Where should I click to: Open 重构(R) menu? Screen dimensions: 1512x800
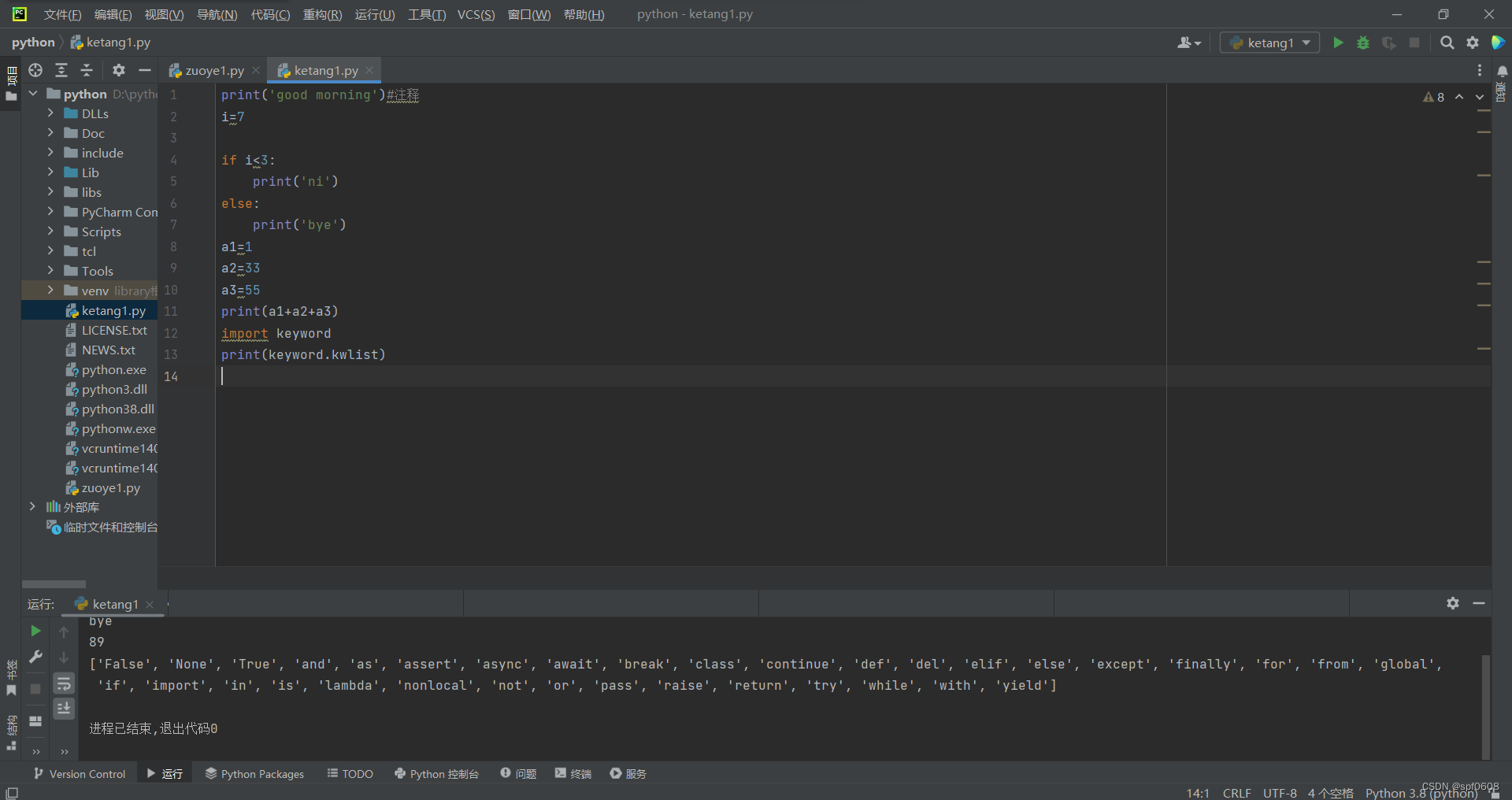pos(322,14)
